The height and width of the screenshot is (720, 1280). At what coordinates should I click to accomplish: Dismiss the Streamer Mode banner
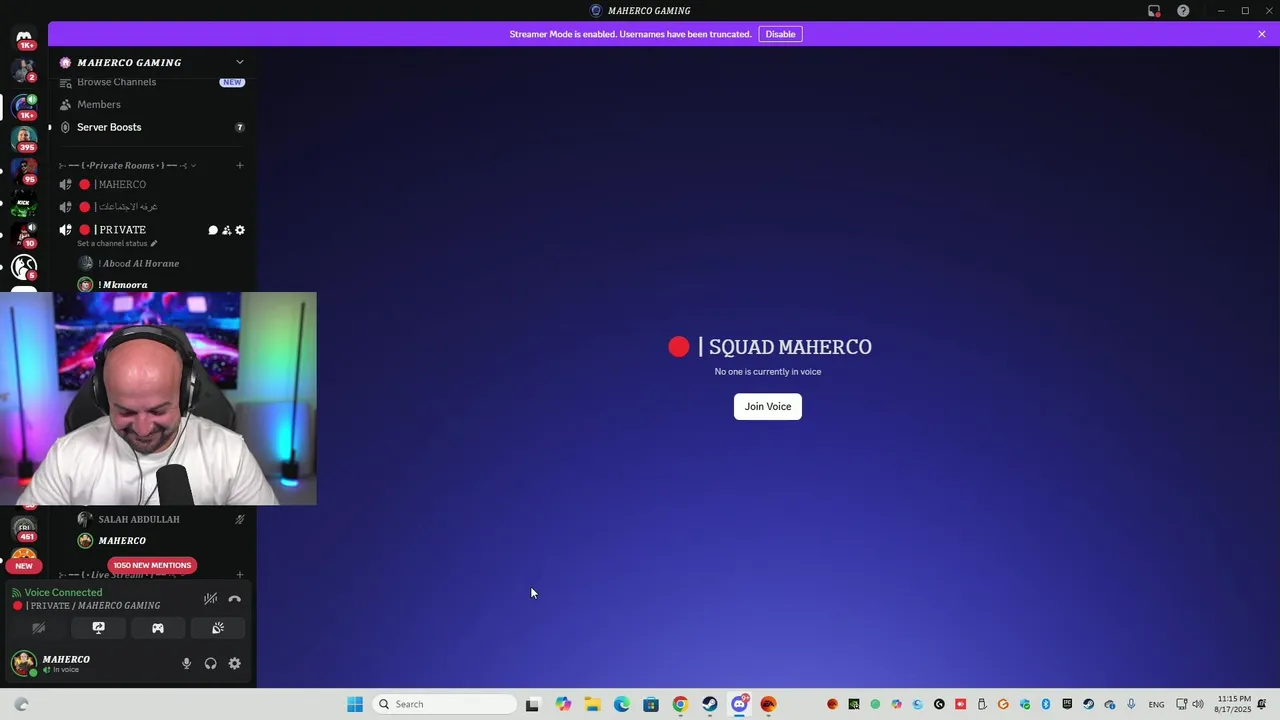click(x=1262, y=34)
